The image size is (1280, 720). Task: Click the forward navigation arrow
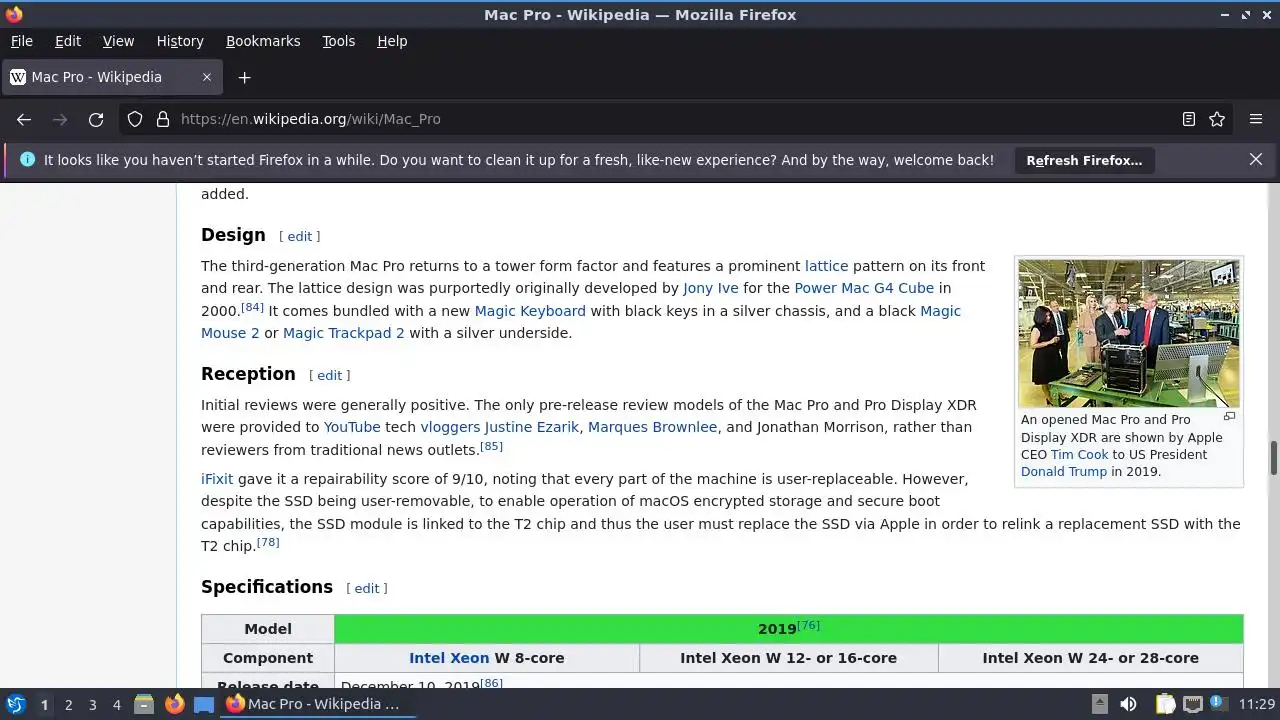coord(60,119)
